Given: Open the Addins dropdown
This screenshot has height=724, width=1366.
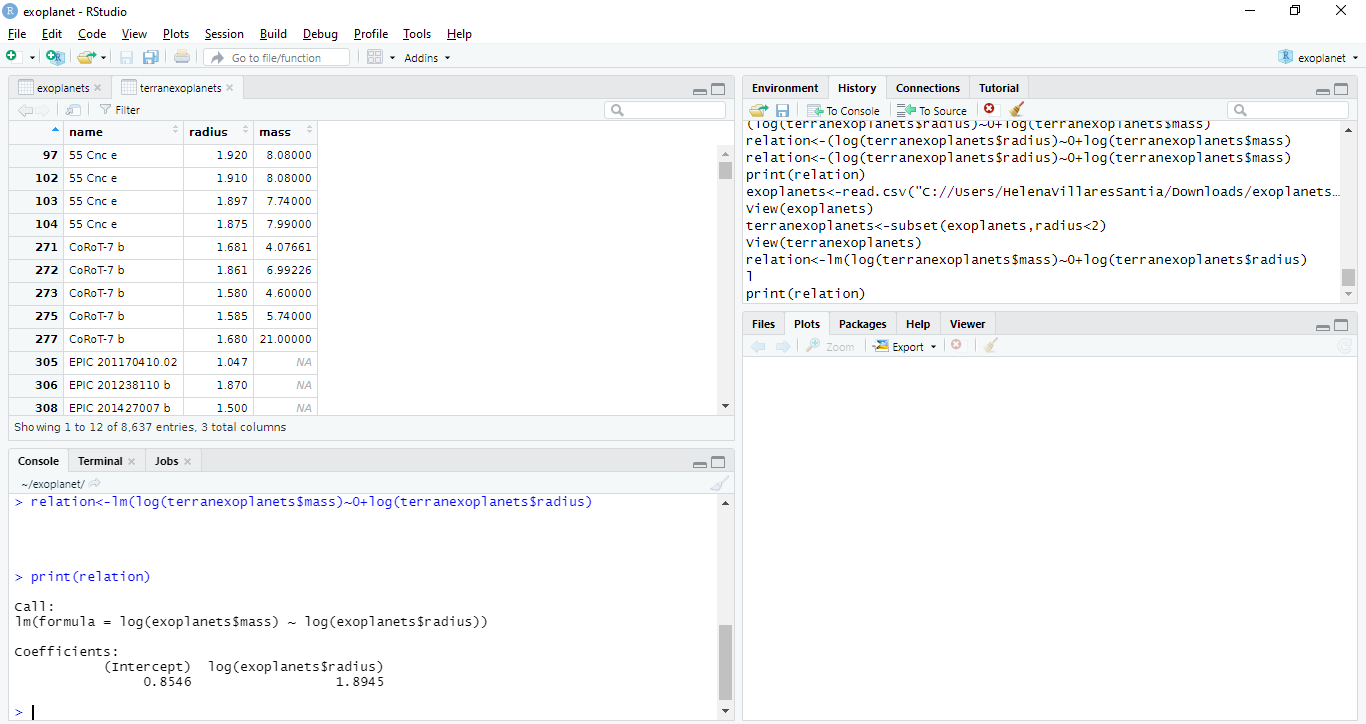Looking at the screenshot, I should [427, 58].
